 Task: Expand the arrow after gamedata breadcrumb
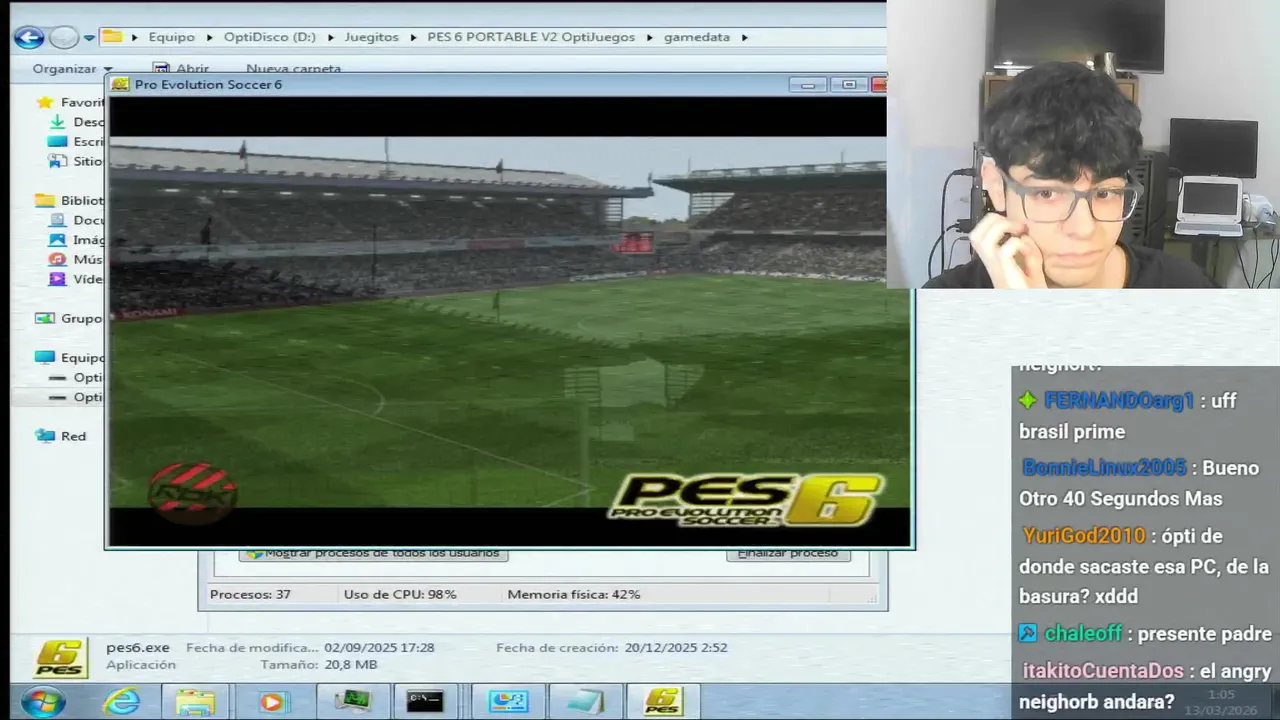coord(745,37)
